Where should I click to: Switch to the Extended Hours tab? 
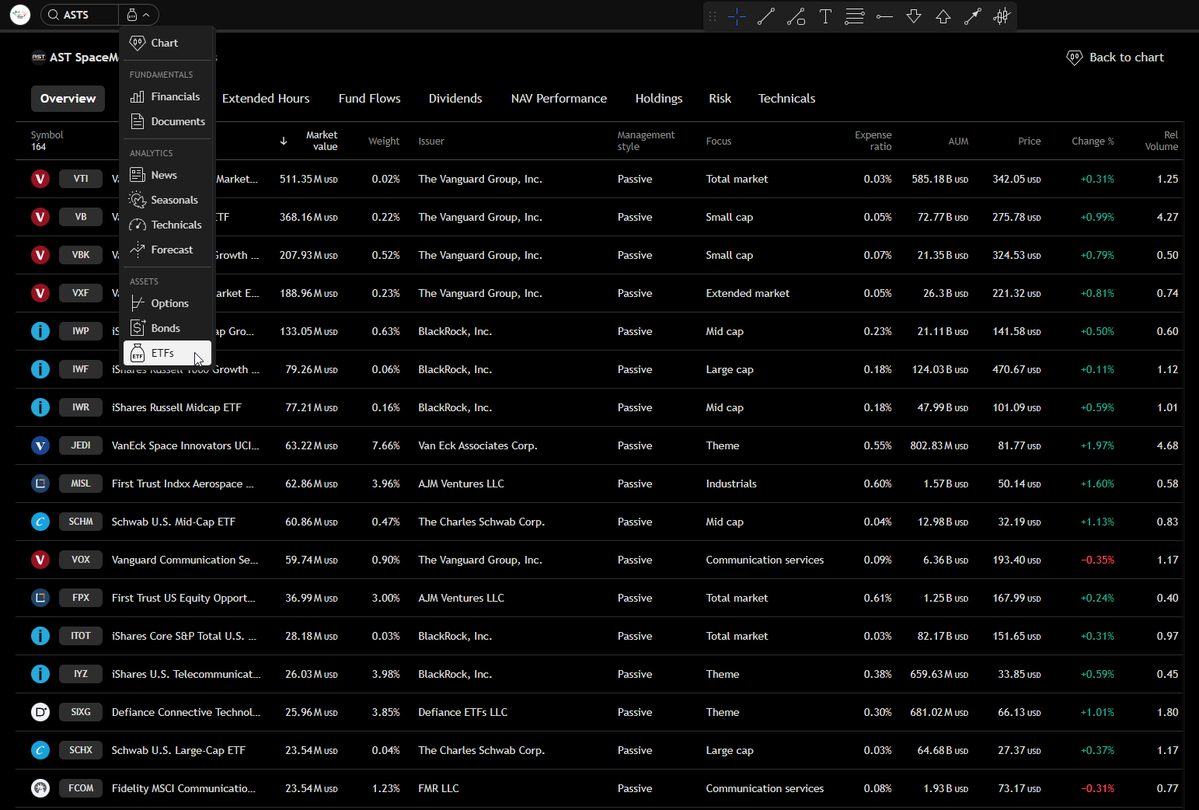(x=265, y=99)
